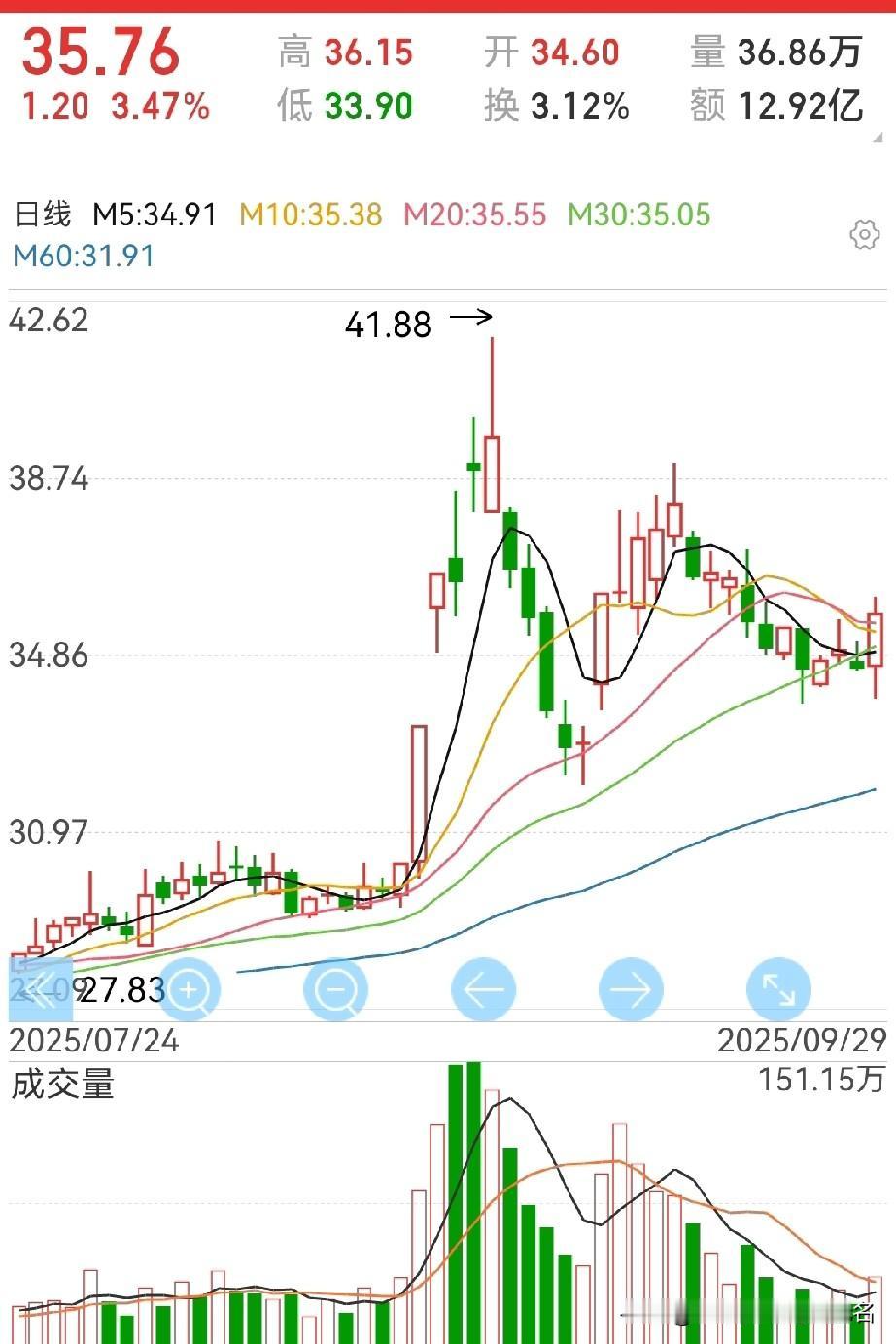Tap the M60:31.91 moving average label
The height and width of the screenshot is (1344, 896).
[84, 256]
